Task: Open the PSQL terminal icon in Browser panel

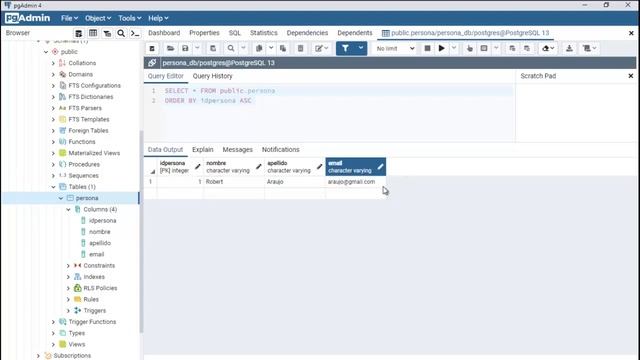Action: click(x=135, y=33)
